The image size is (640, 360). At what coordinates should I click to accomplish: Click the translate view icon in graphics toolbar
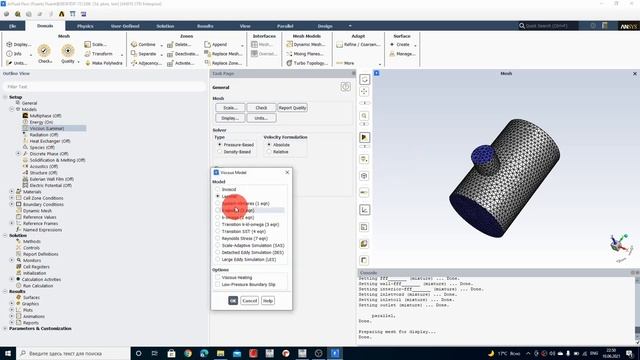pyautogui.click(x=364, y=92)
